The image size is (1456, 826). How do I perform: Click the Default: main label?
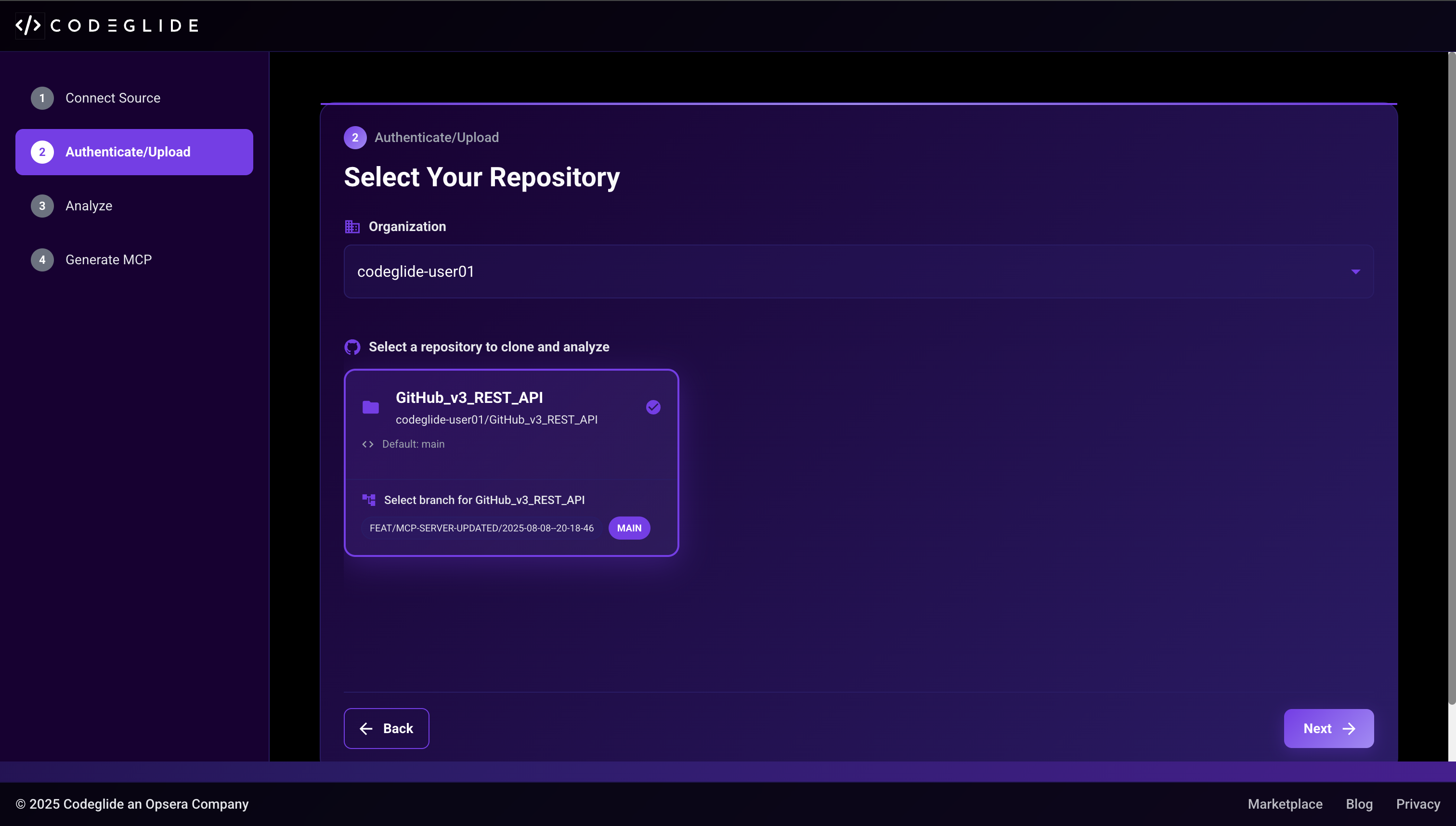pos(413,444)
